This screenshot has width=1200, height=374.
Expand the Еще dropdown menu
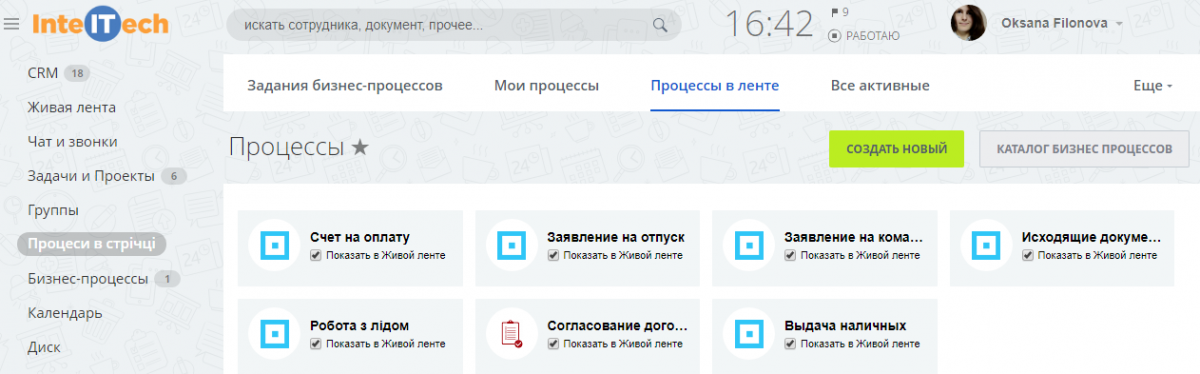click(x=1152, y=86)
